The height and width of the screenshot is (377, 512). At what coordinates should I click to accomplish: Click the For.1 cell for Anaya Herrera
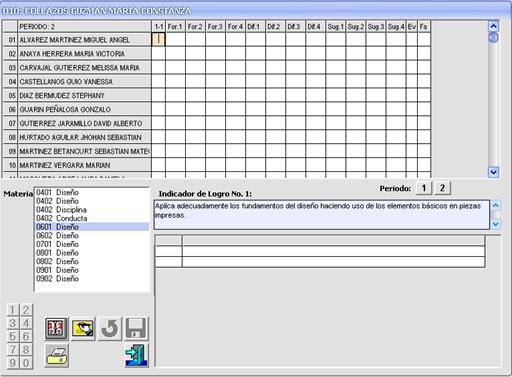click(175, 54)
